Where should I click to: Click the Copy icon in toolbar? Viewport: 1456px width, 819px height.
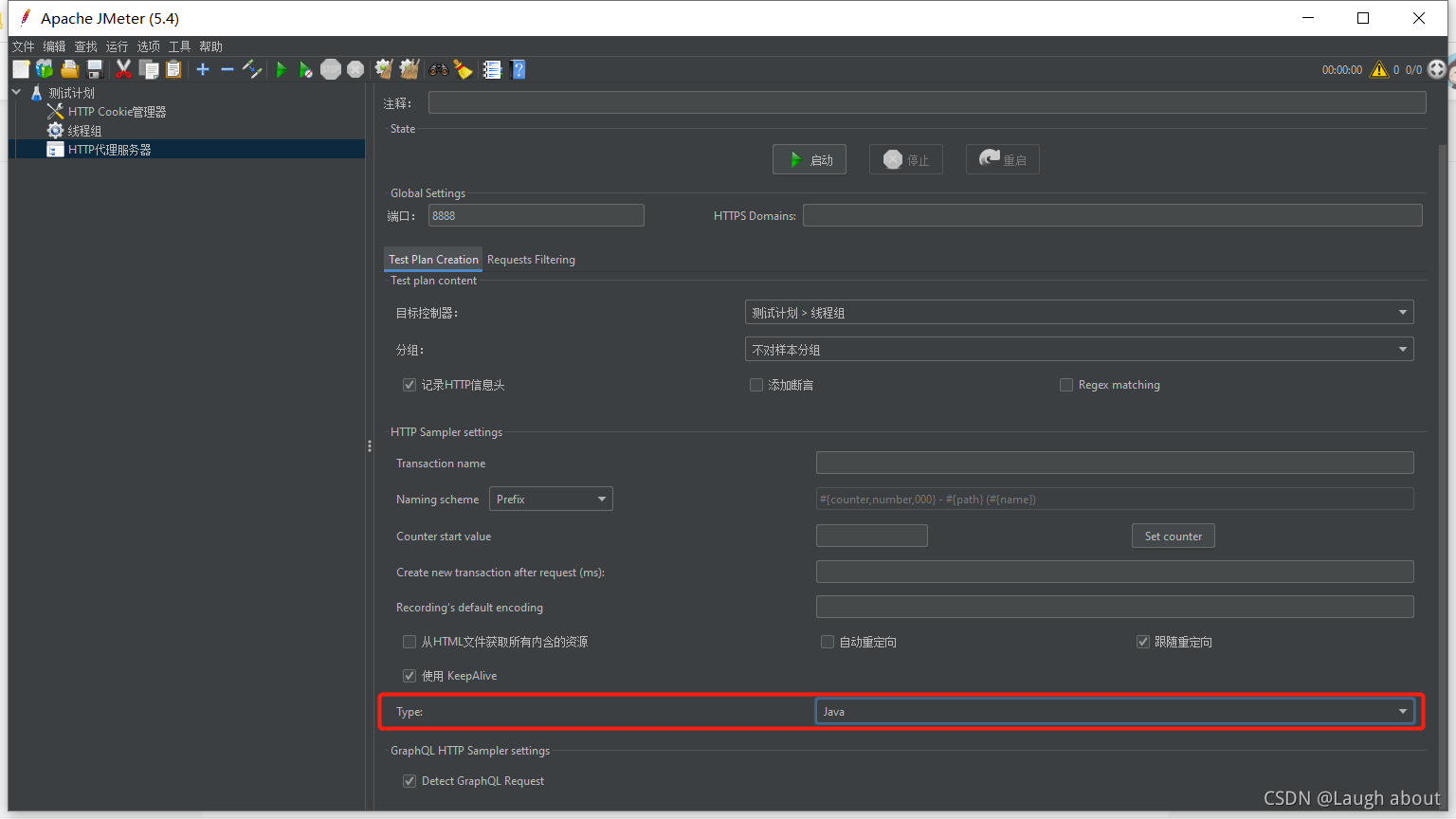coord(149,69)
